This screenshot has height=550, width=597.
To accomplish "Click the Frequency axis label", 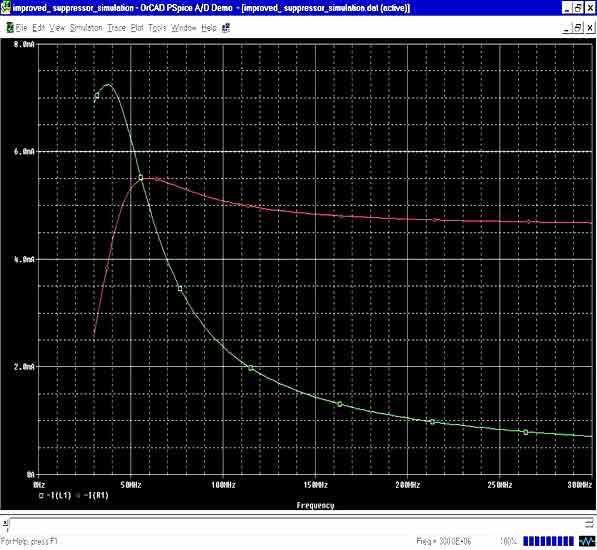I will tap(315, 505).
